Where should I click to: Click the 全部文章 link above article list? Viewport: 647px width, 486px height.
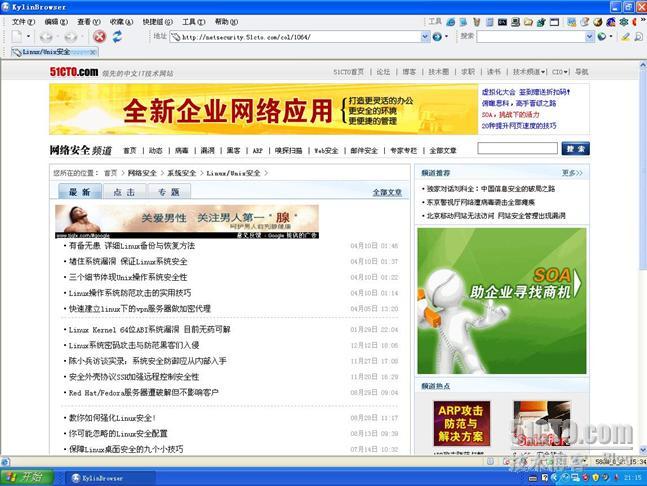(x=387, y=193)
